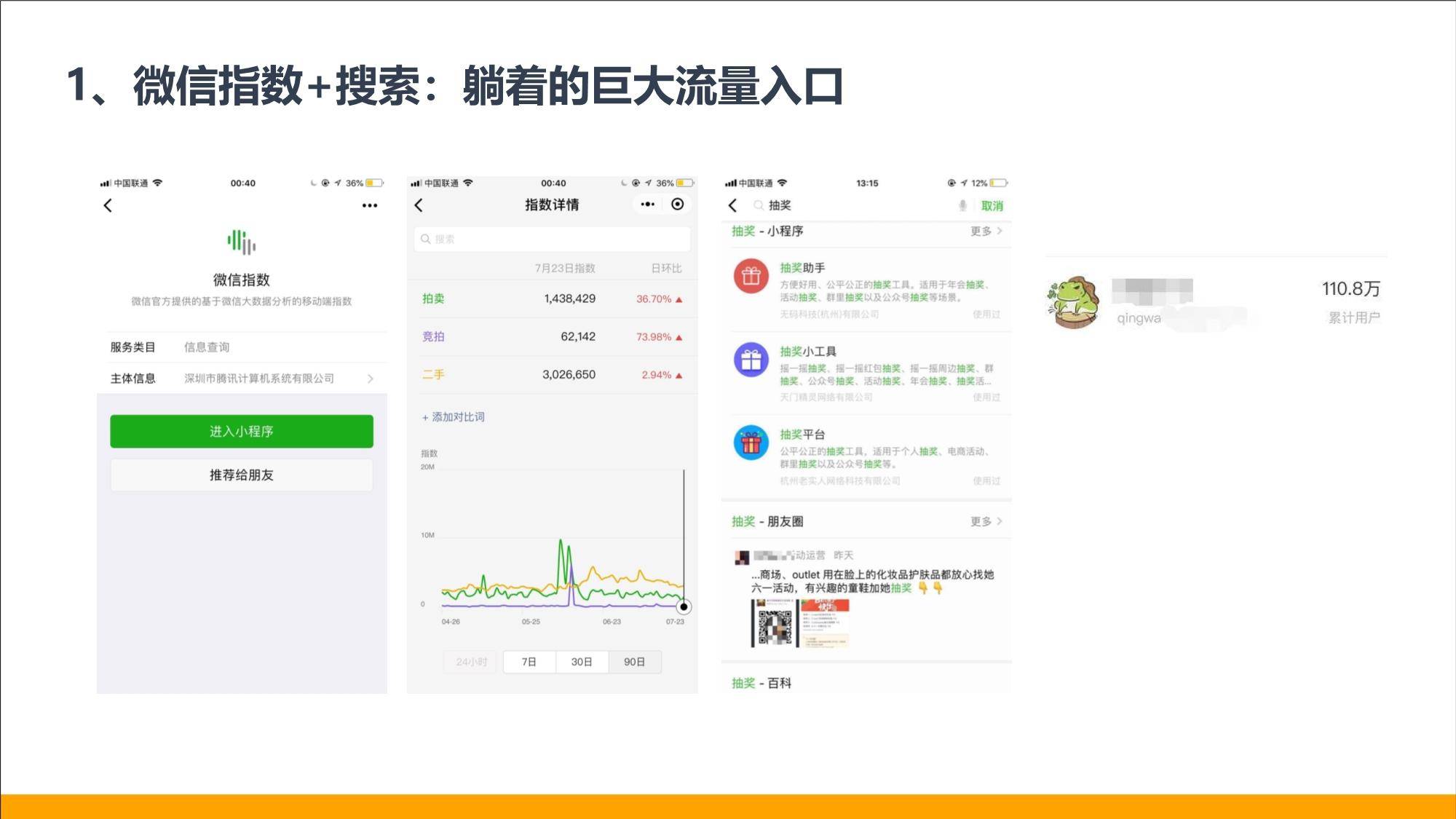This screenshot has height=819, width=1456.
Task: Tap back arrow on 指数详情 screen
Action: (419, 205)
